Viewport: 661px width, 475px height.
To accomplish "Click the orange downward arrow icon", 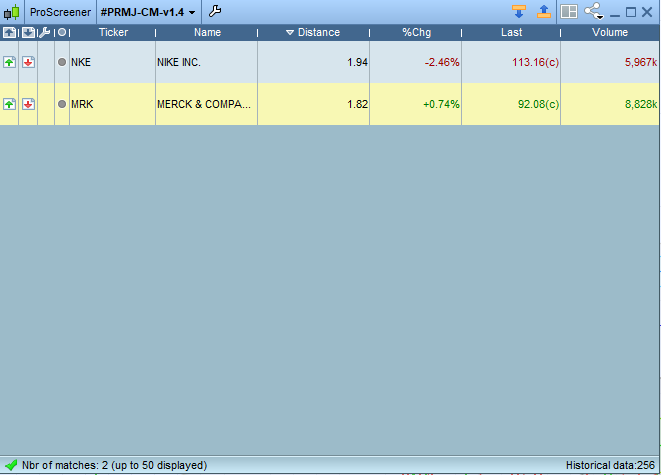I will pyautogui.click(x=519, y=11).
